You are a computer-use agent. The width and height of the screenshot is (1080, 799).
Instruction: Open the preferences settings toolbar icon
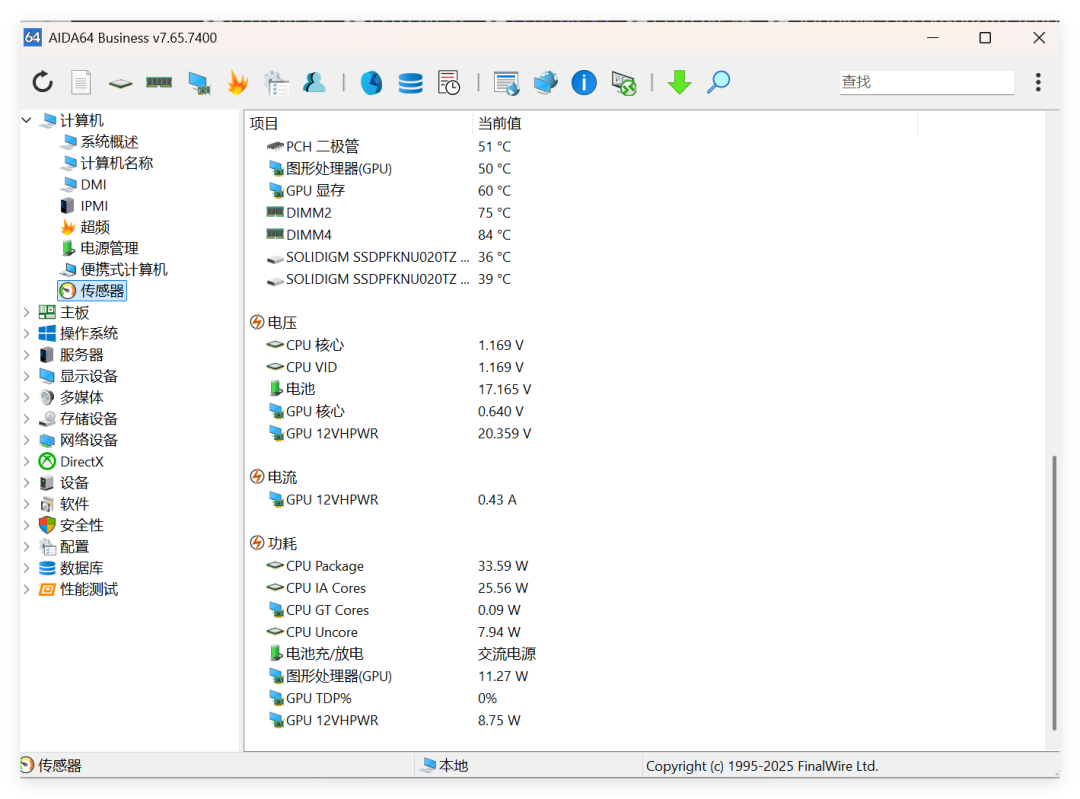coord(276,83)
